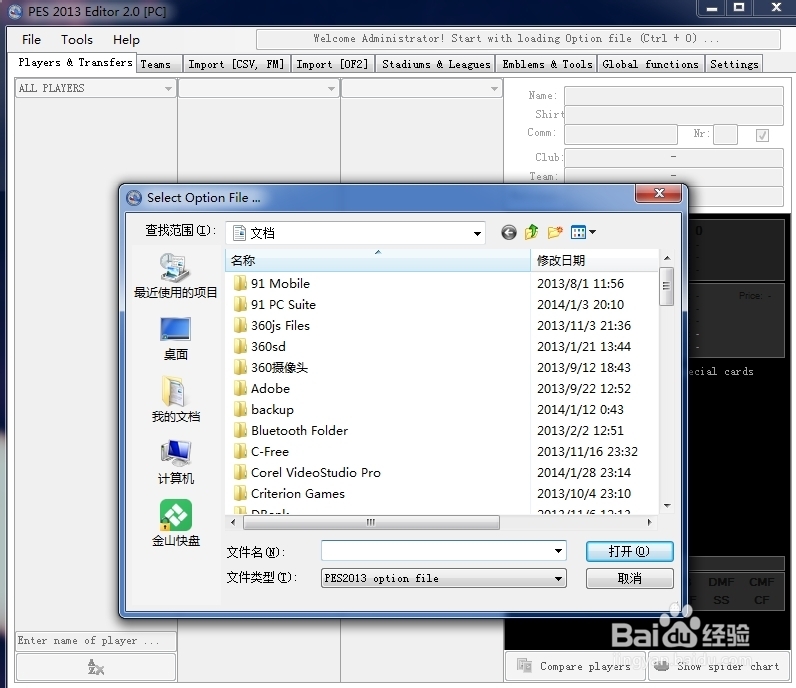Open the ALL PLAYERS dropdown
Viewport: 796px width, 688px height.
[95, 88]
